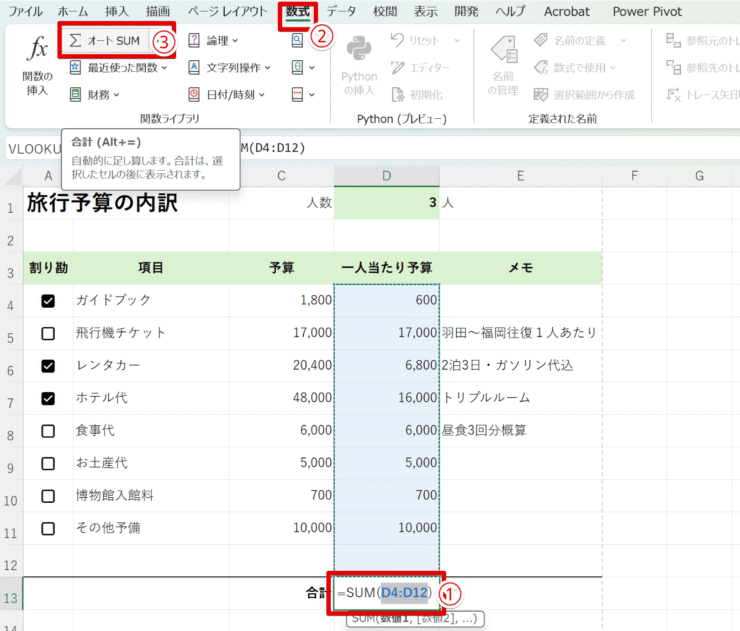Click the 合計 label cell
The height and width of the screenshot is (631, 740).
click(281, 593)
